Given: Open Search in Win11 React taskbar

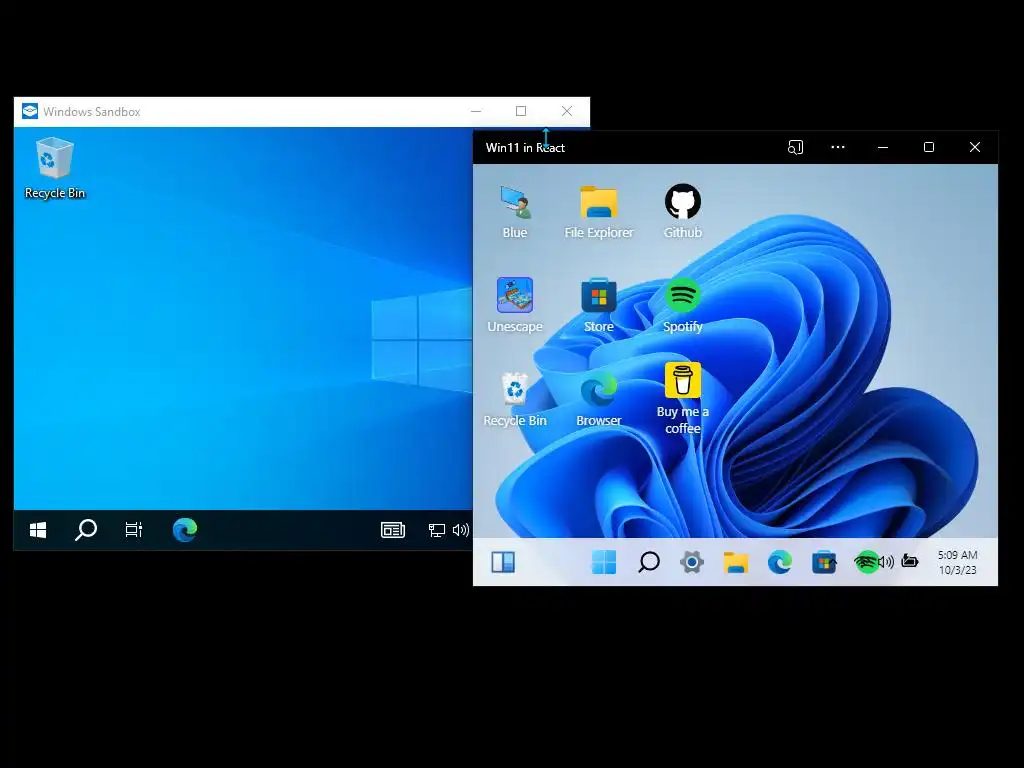Looking at the screenshot, I should 648,562.
